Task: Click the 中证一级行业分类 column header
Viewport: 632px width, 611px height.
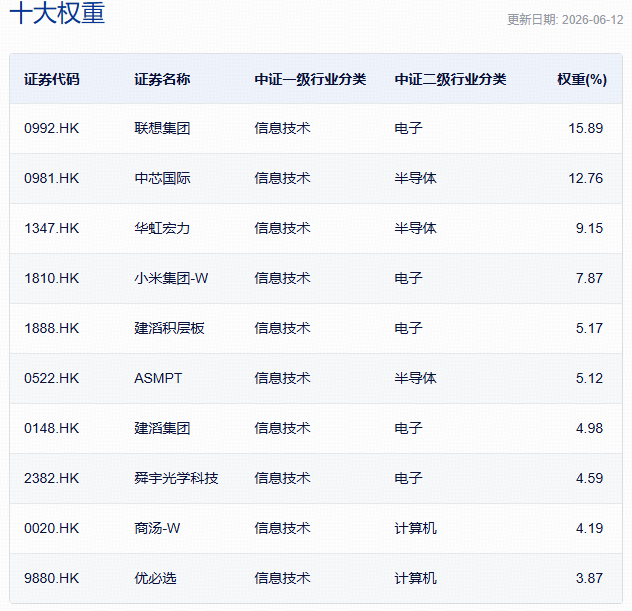Action: tap(310, 79)
